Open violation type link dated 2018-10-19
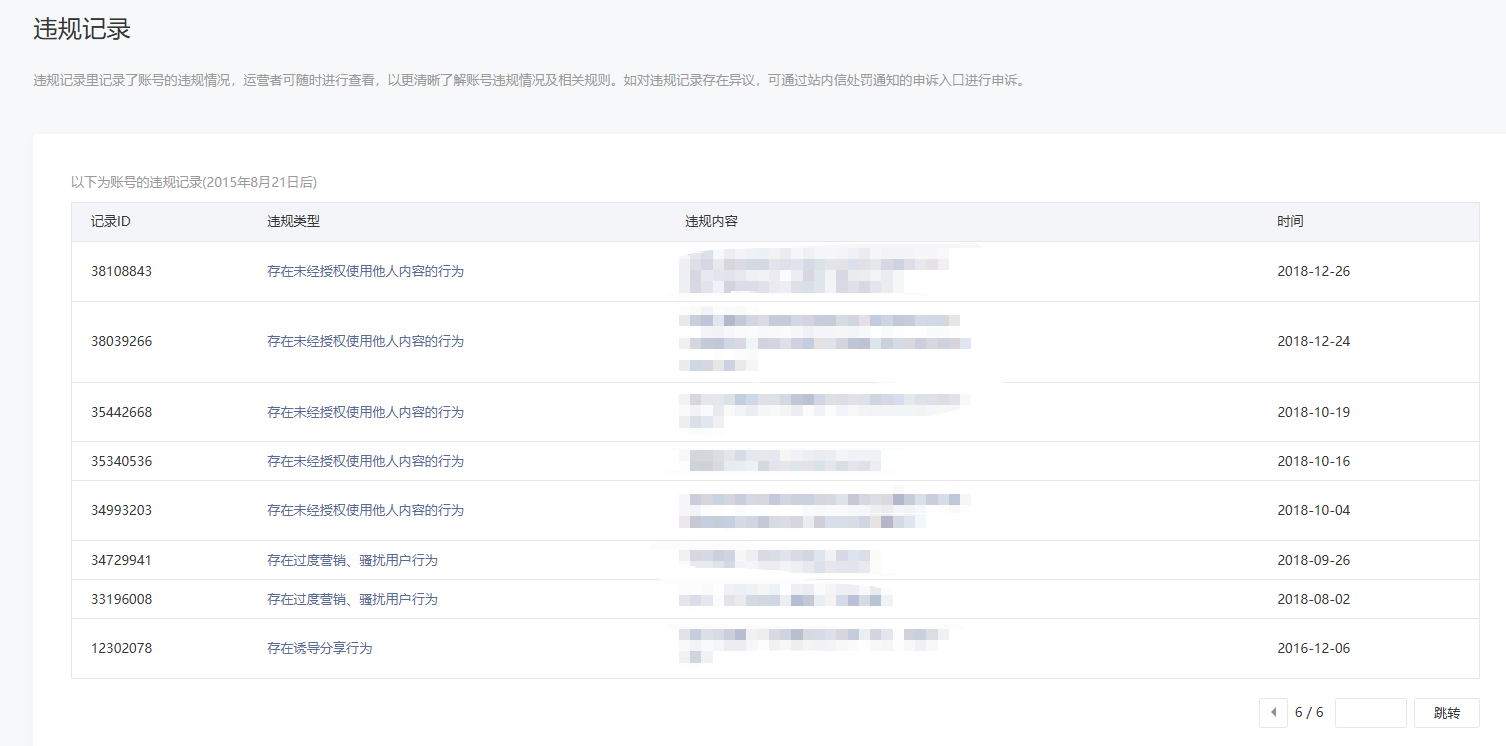The height and width of the screenshot is (746, 1506). [365, 412]
